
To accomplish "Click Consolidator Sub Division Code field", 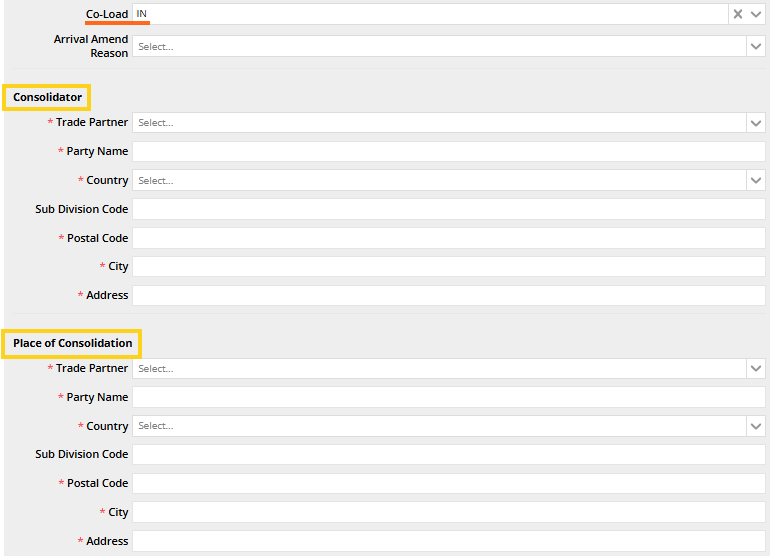I will [x=448, y=209].
